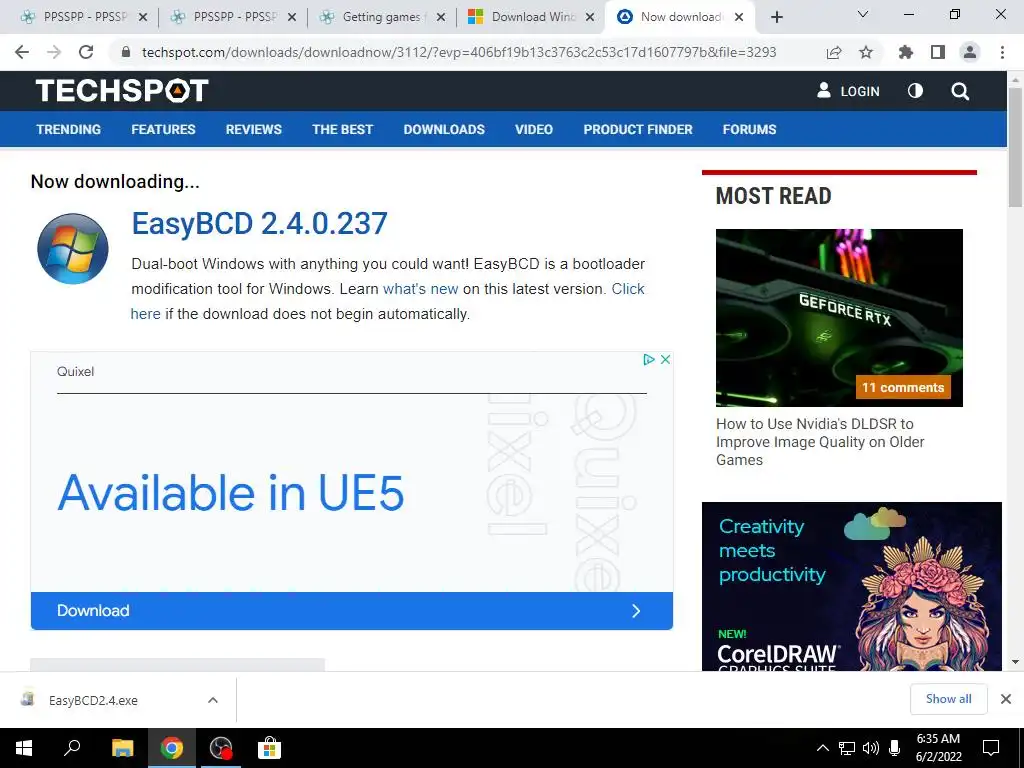Close the Getting games tab
1024x768 pixels.
click(x=441, y=18)
